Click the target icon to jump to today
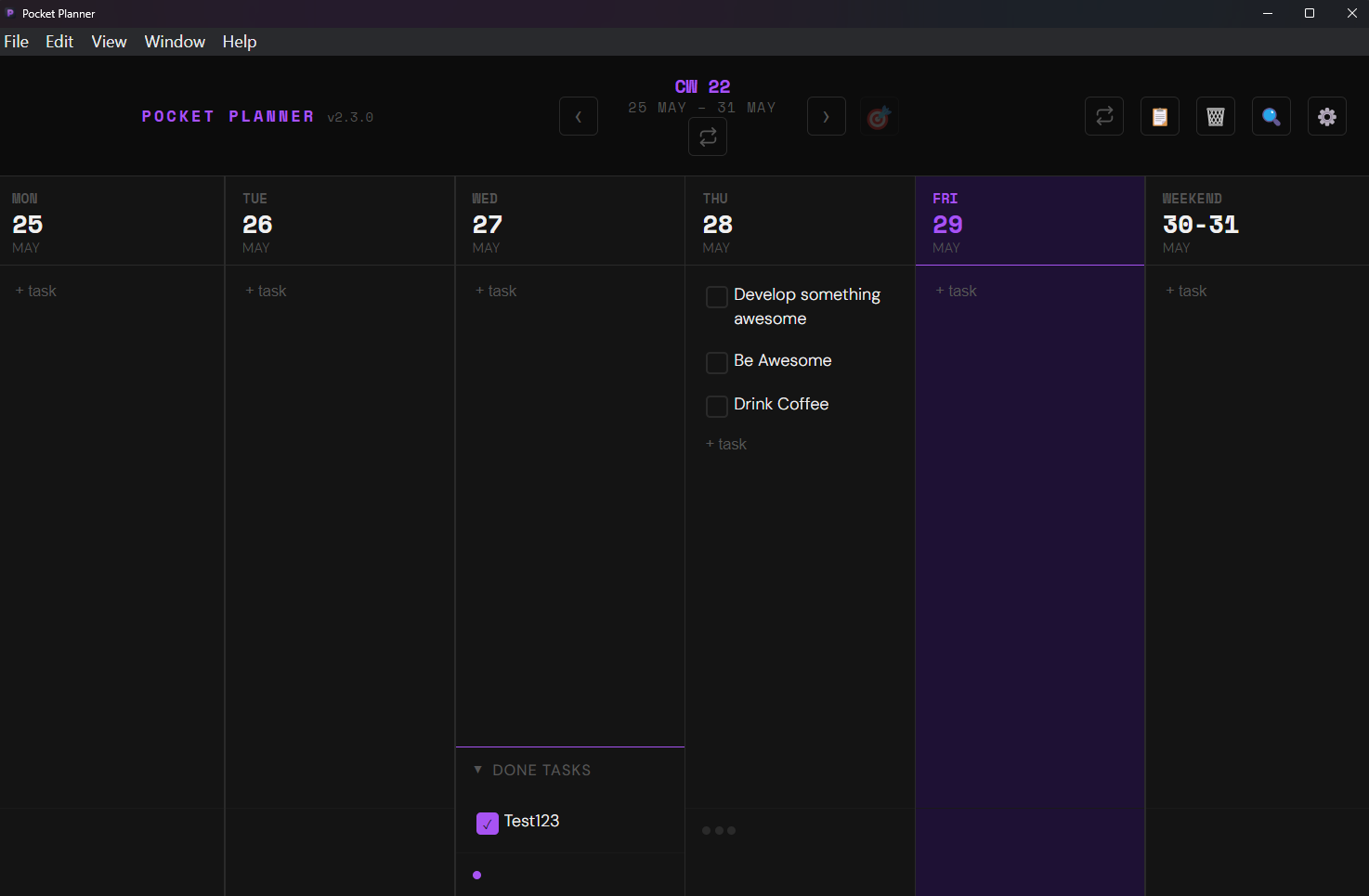 point(879,117)
